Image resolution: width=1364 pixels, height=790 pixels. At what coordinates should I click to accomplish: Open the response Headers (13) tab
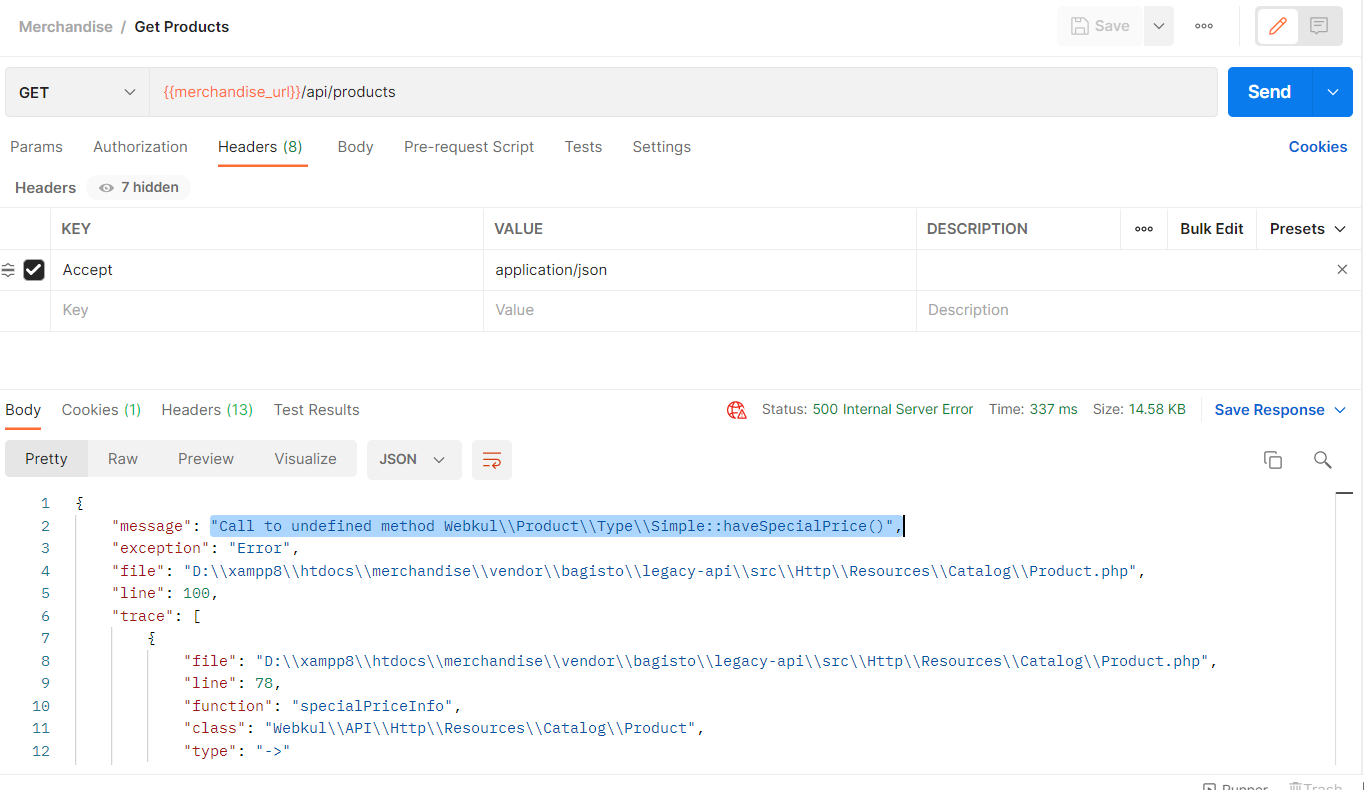[207, 409]
